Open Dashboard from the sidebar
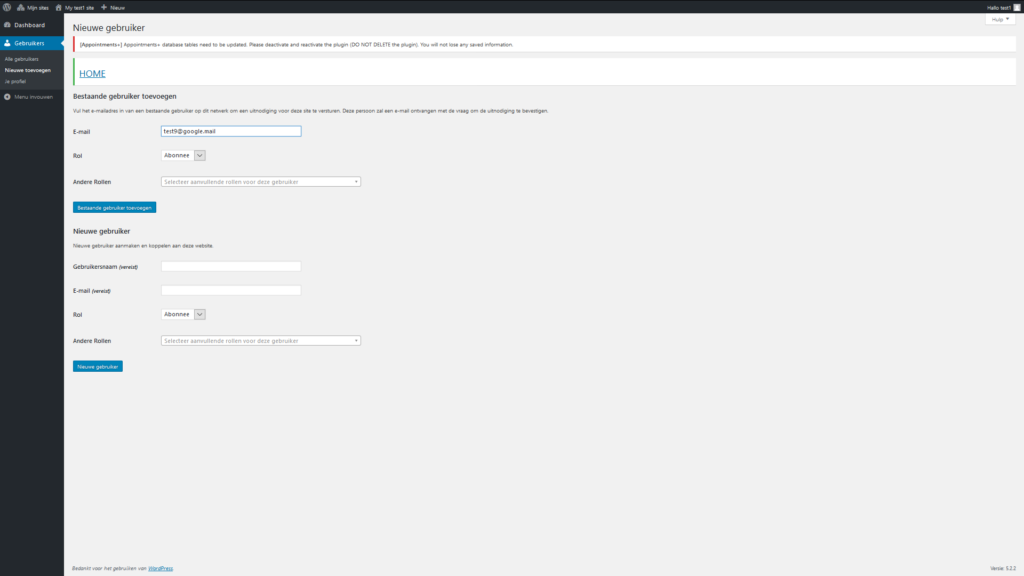1024x576 pixels. point(29,25)
